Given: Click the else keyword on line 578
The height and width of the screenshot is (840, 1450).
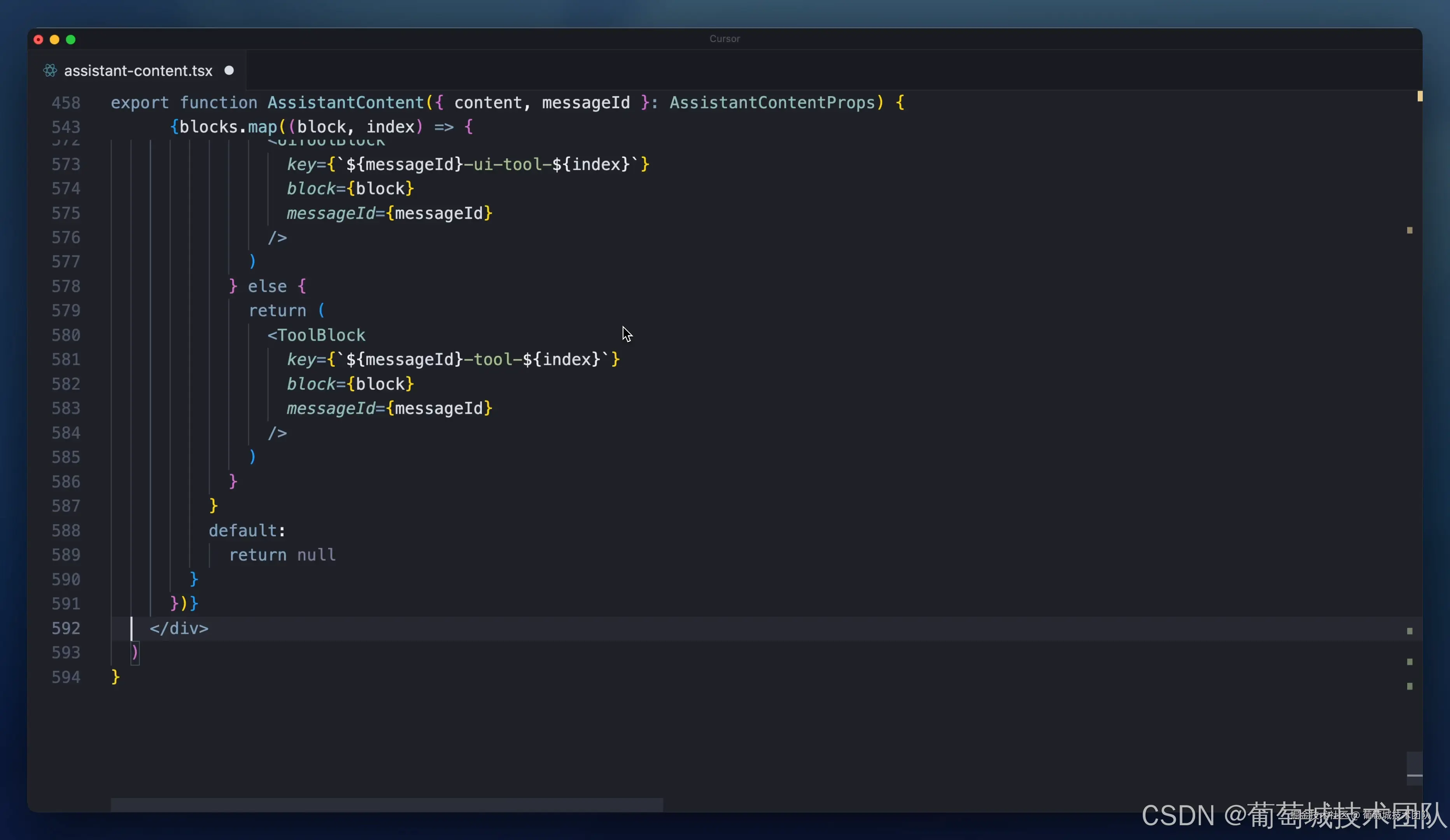Looking at the screenshot, I should click(x=267, y=286).
